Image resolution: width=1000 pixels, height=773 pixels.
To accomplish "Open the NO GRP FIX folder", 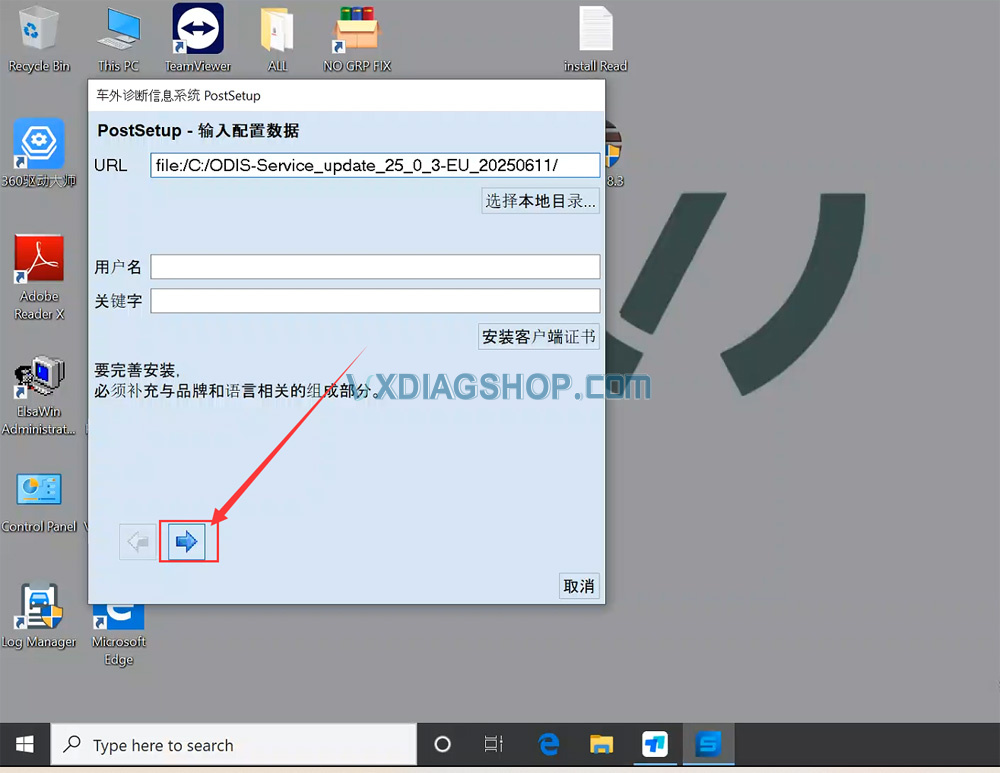I will point(356,30).
